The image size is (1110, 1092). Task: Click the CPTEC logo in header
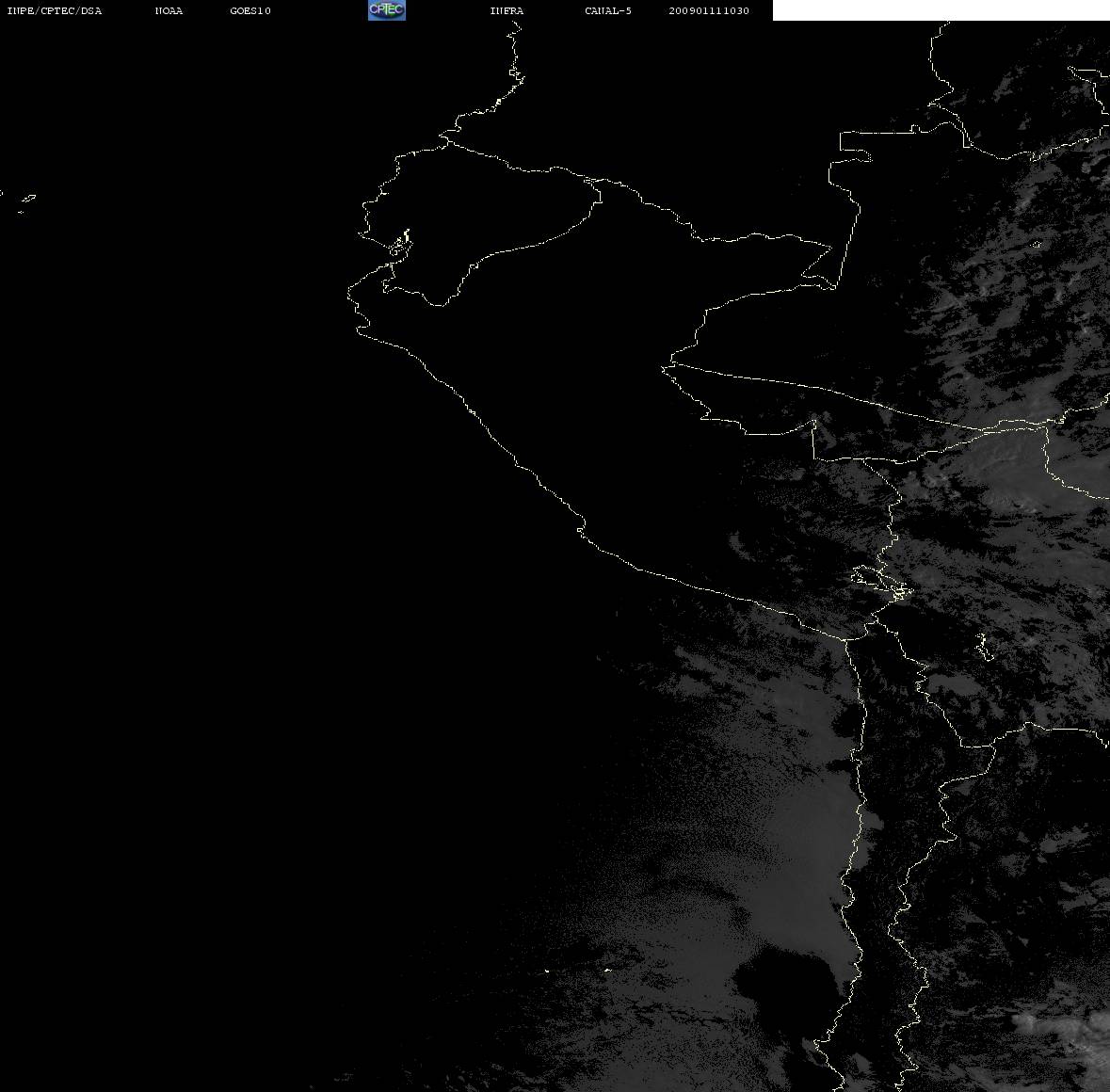point(387,10)
